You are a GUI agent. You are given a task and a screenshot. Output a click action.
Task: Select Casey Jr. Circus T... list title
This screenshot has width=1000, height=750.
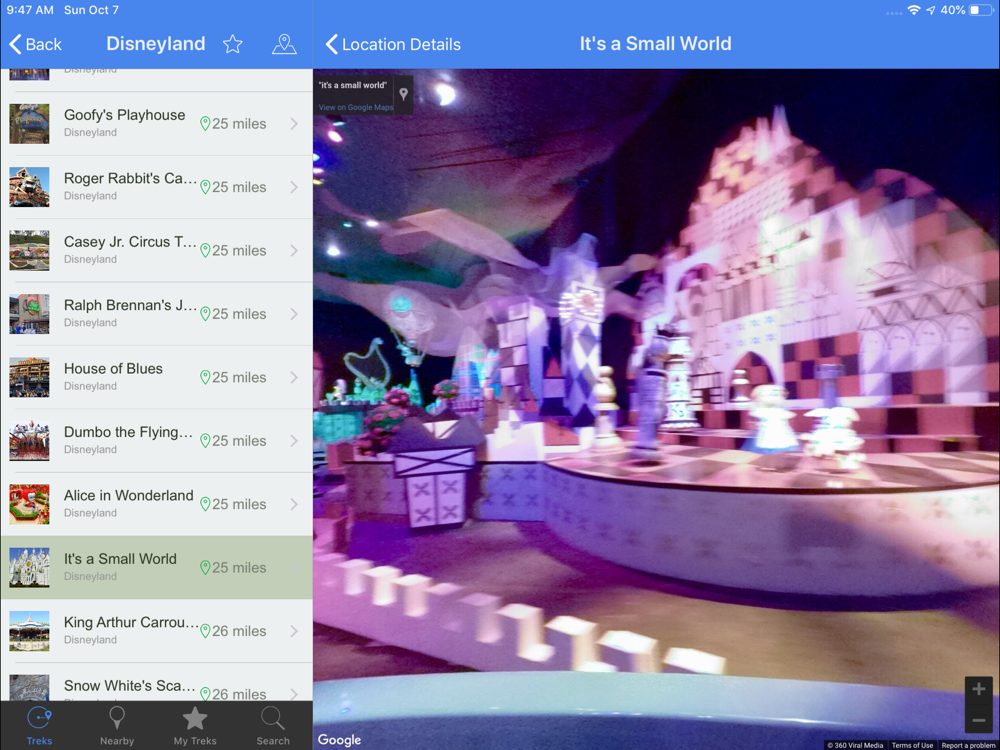pyautogui.click(x=130, y=242)
